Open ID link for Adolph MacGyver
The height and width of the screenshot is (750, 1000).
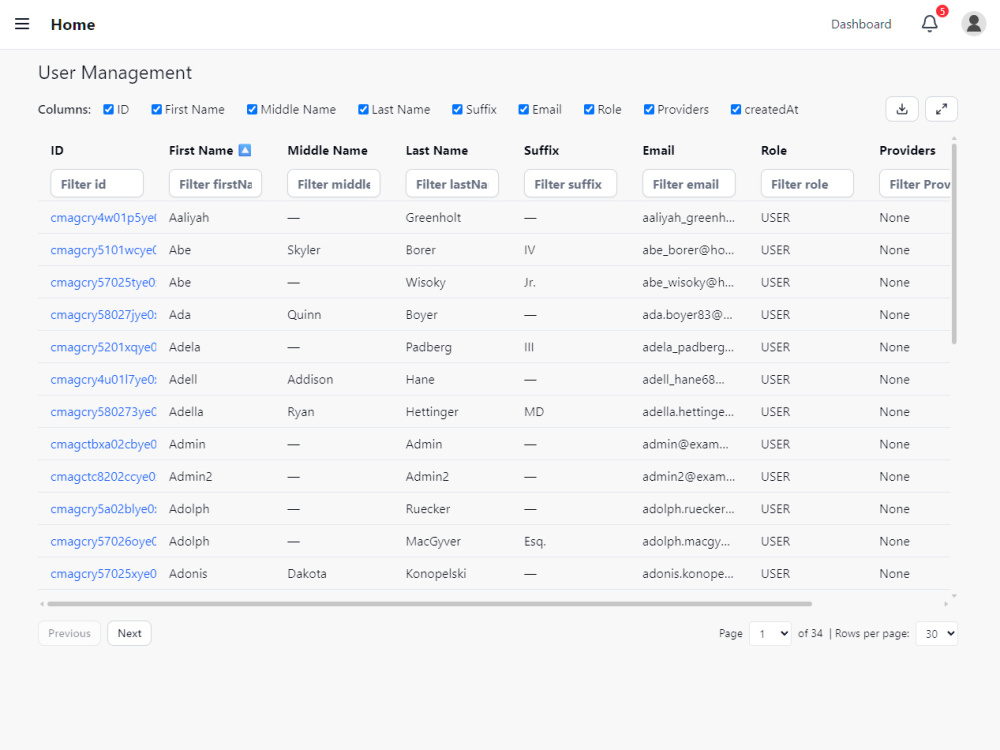[103, 541]
